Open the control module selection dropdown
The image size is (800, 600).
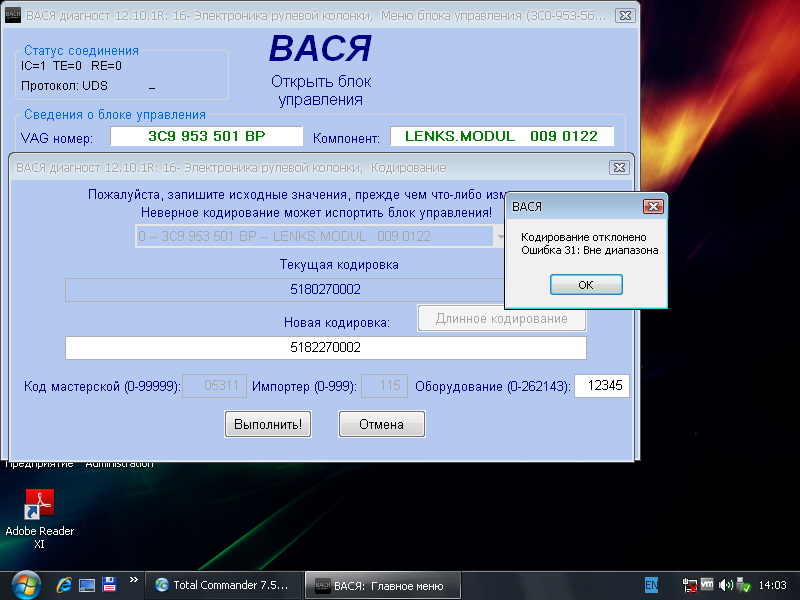[501, 236]
